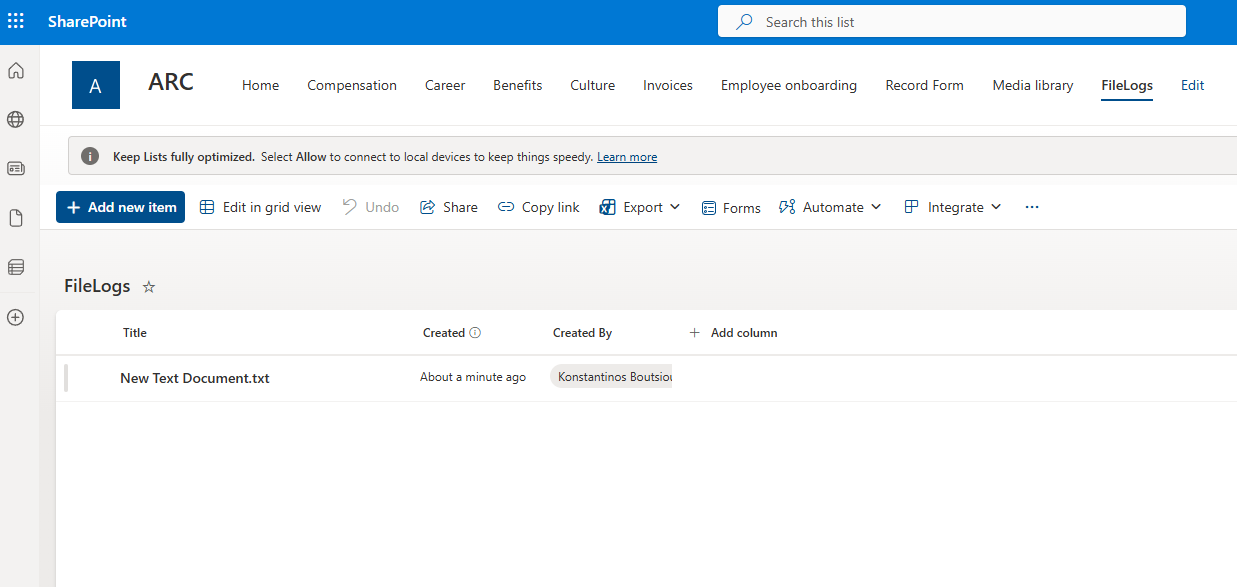Viewport: 1237px width, 587px height.
Task: Click the Created column info icon
Action: [475, 333]
